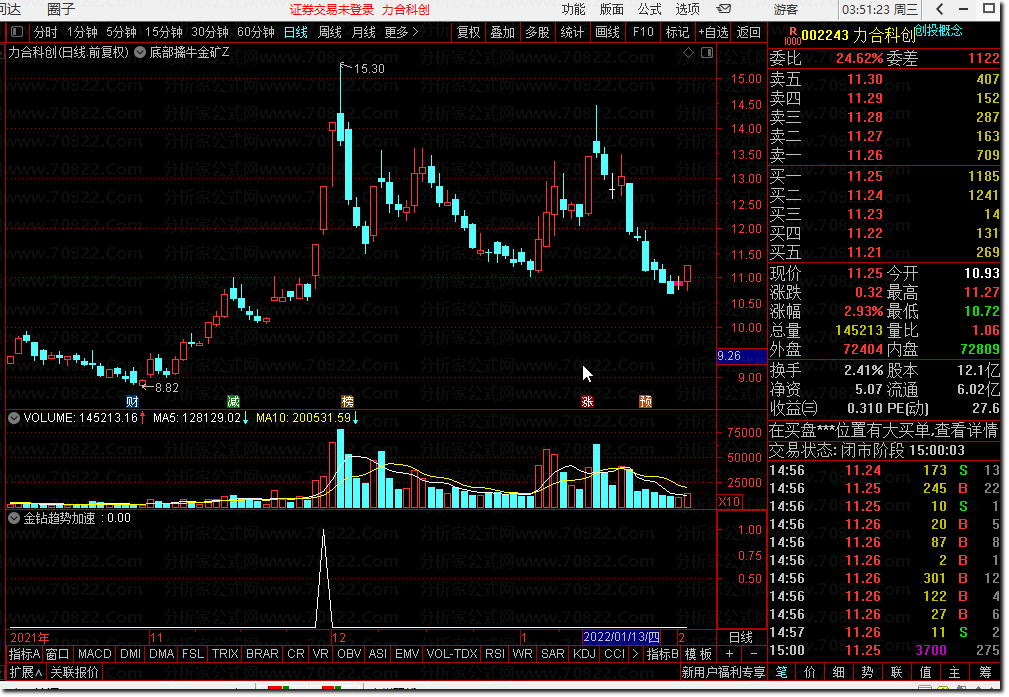1009x697 pixels.
Task: Click the 榜 marker on the chart
Action: click(x=347, y=402)
